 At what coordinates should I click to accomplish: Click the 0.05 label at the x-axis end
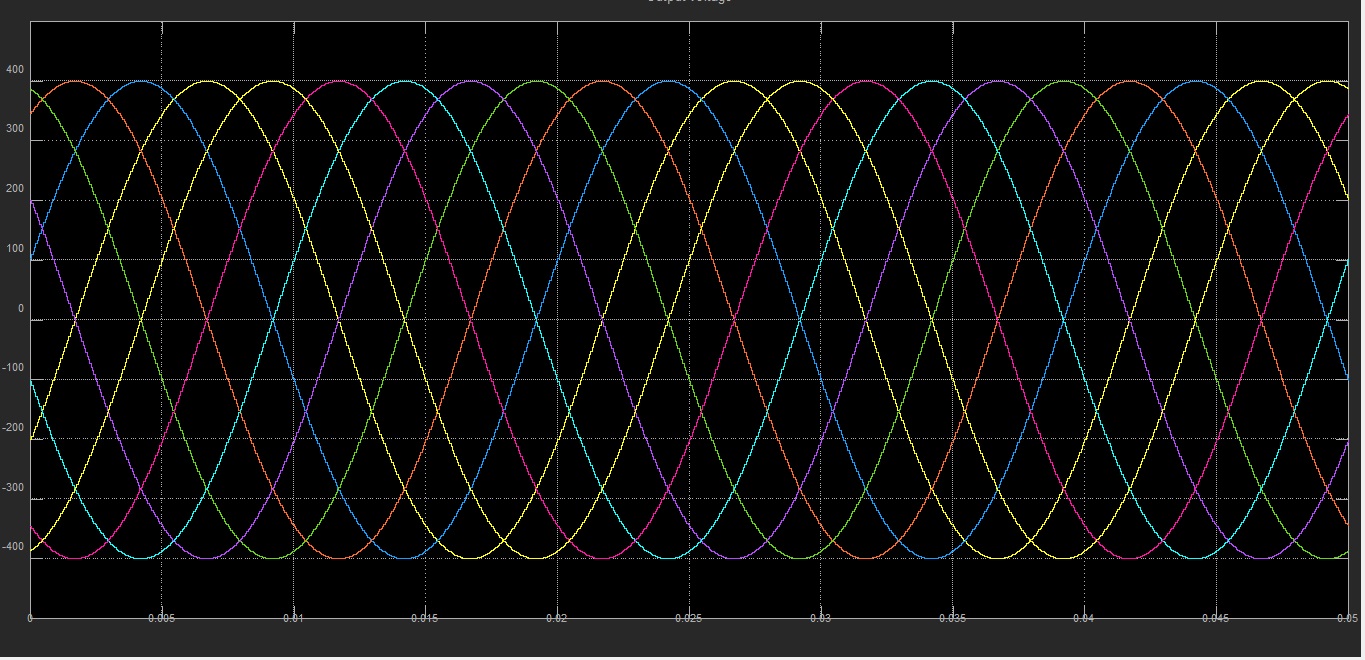point(1349,619)
